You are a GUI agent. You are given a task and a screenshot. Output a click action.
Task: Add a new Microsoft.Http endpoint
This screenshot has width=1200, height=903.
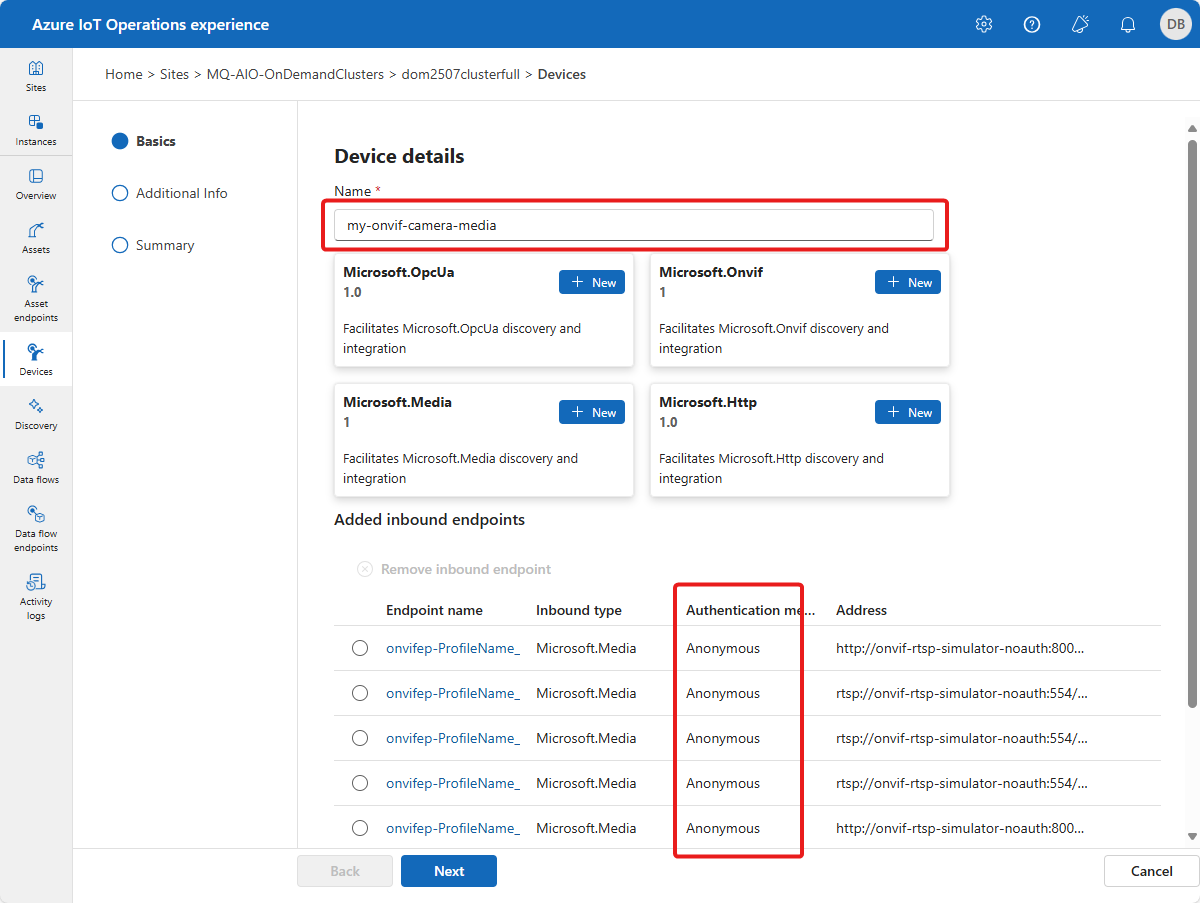tap(908, 412)
